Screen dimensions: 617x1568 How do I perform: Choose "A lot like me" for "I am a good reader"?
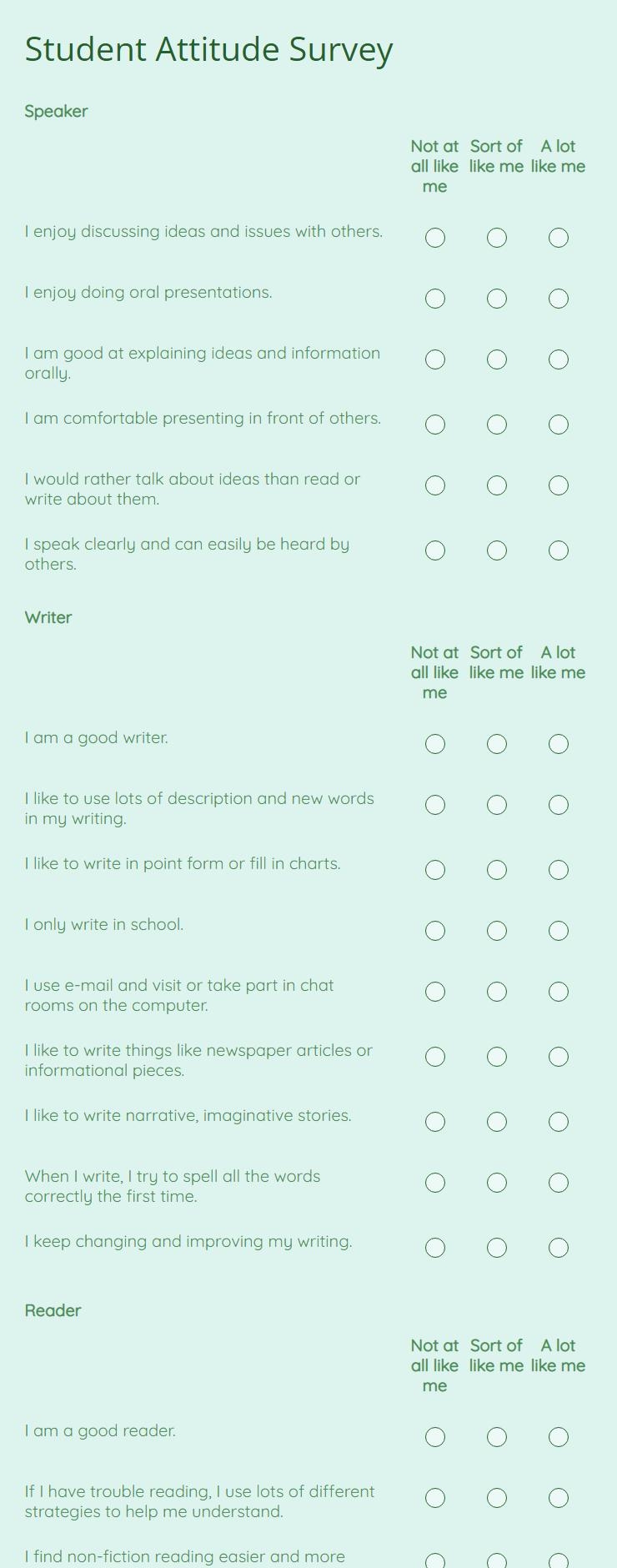558,1436
